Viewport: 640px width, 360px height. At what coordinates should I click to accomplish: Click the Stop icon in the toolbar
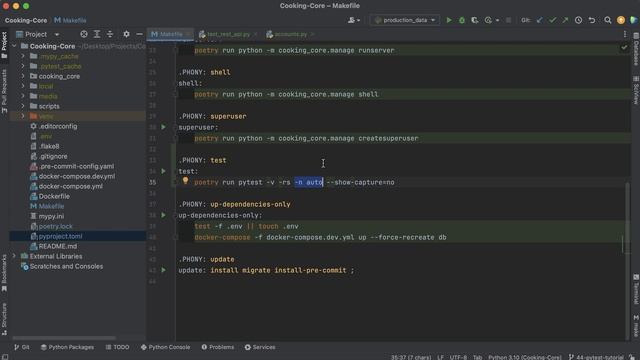[508, 20]
